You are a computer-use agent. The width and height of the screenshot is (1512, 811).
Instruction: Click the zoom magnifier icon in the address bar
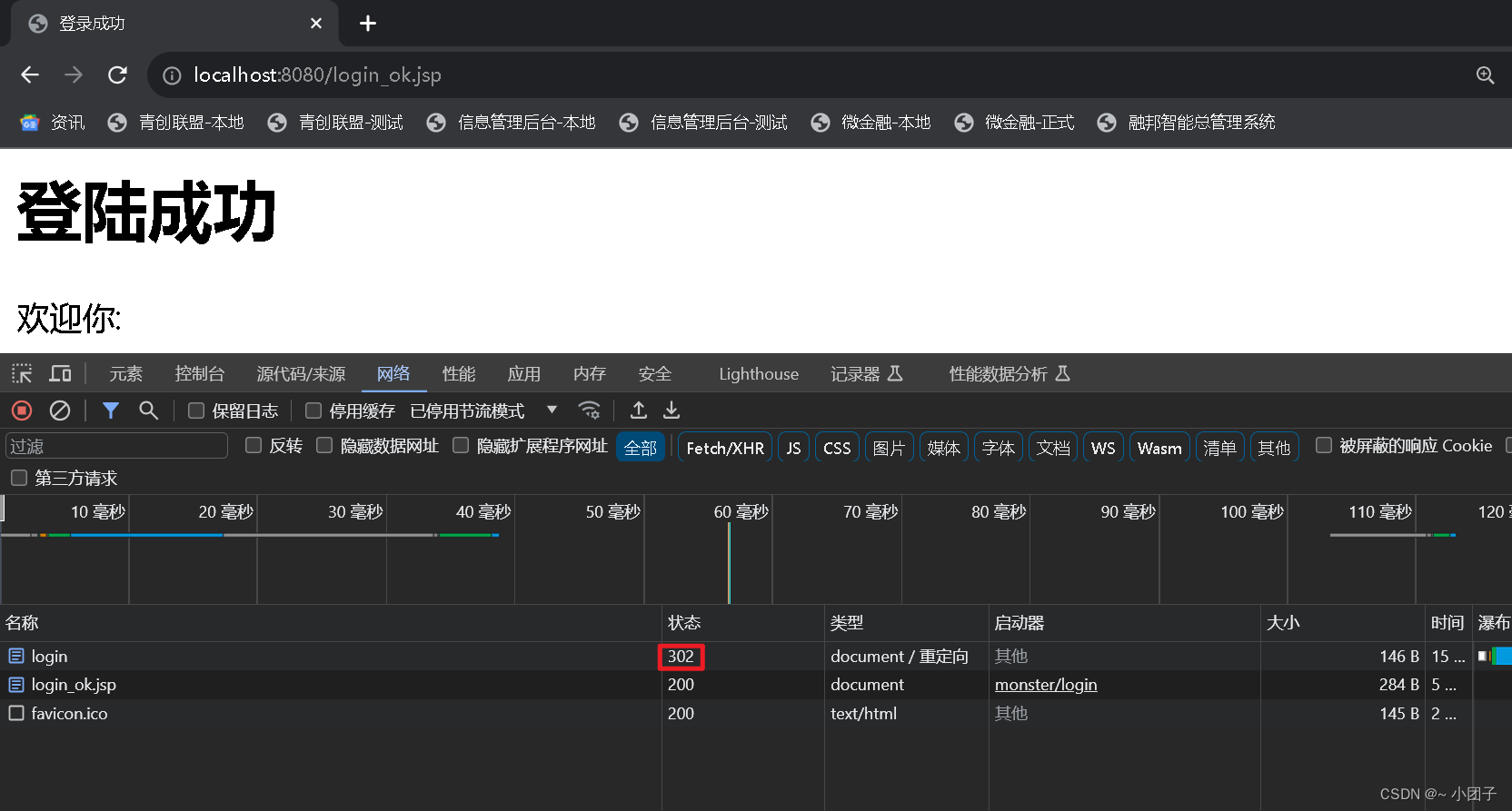[x=1485, y=75]
